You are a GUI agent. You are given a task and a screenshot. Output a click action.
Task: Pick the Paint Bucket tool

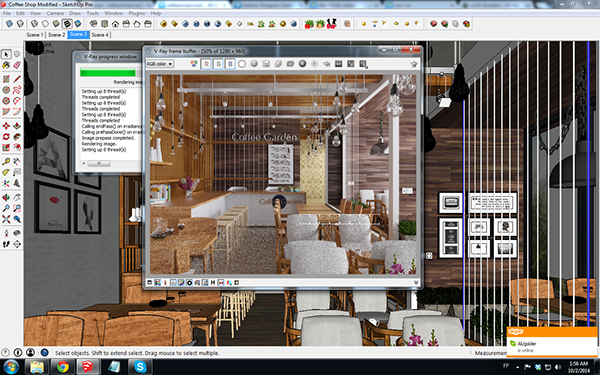pos(6,65)
